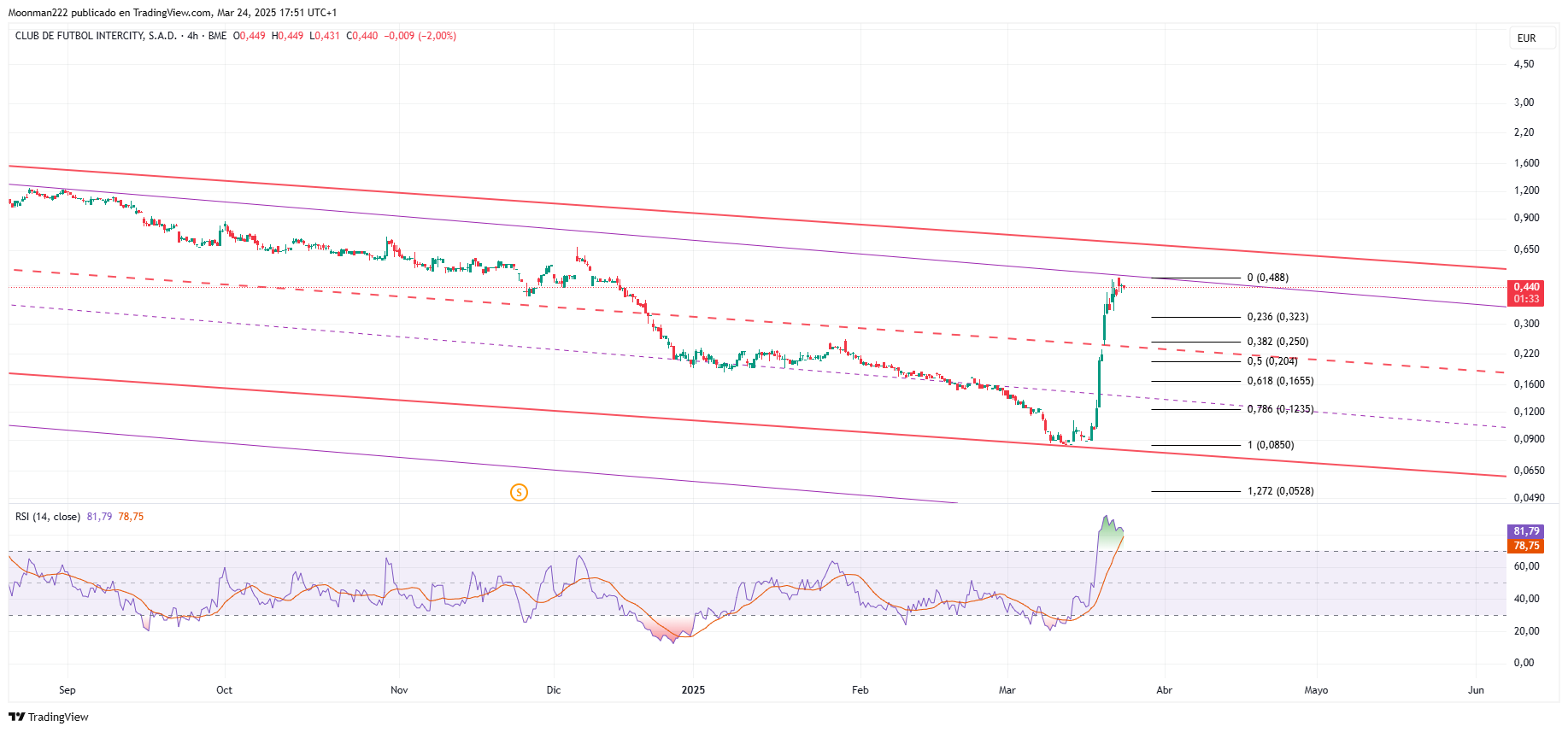Open the EUR currency selector

coord(1526,38)
